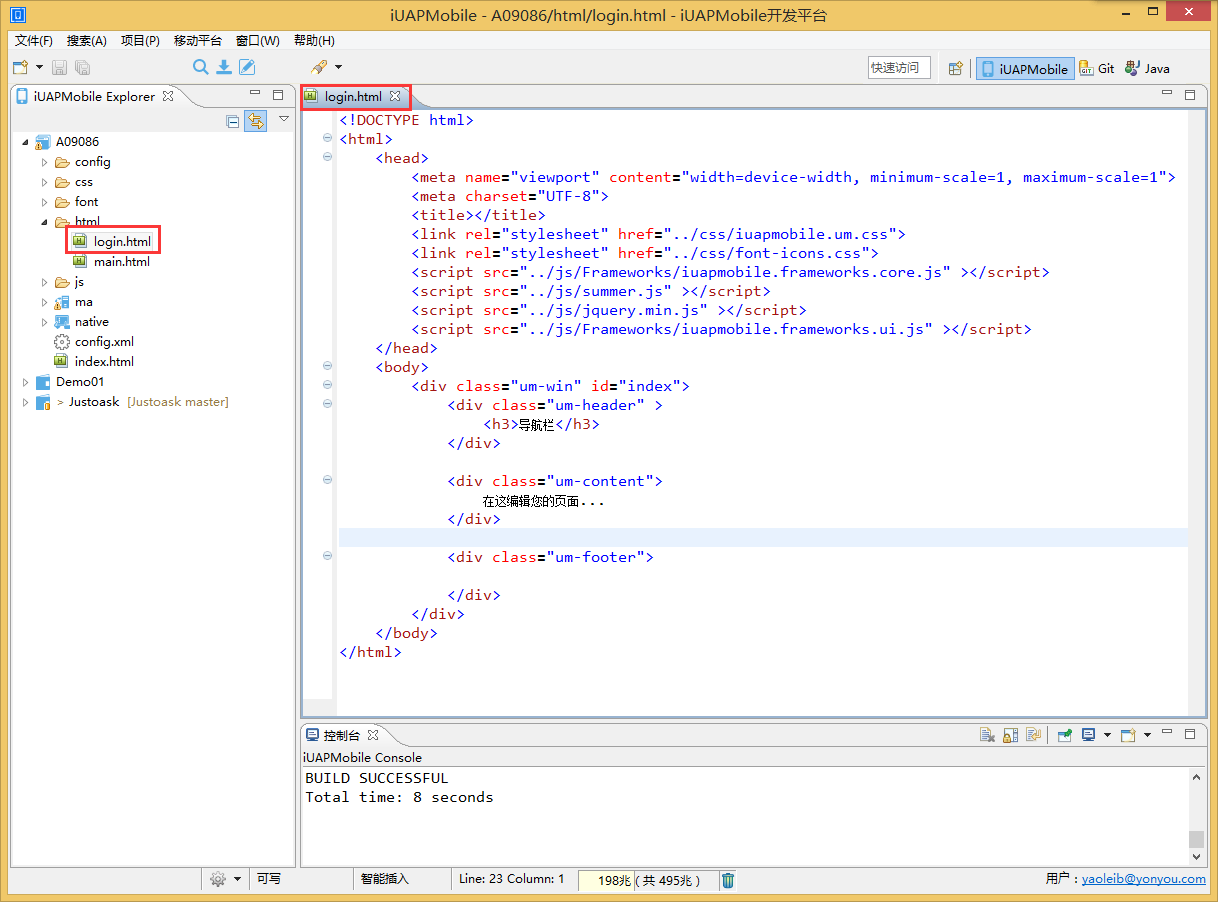Collapse the A09086 project node

coord(25,142)
